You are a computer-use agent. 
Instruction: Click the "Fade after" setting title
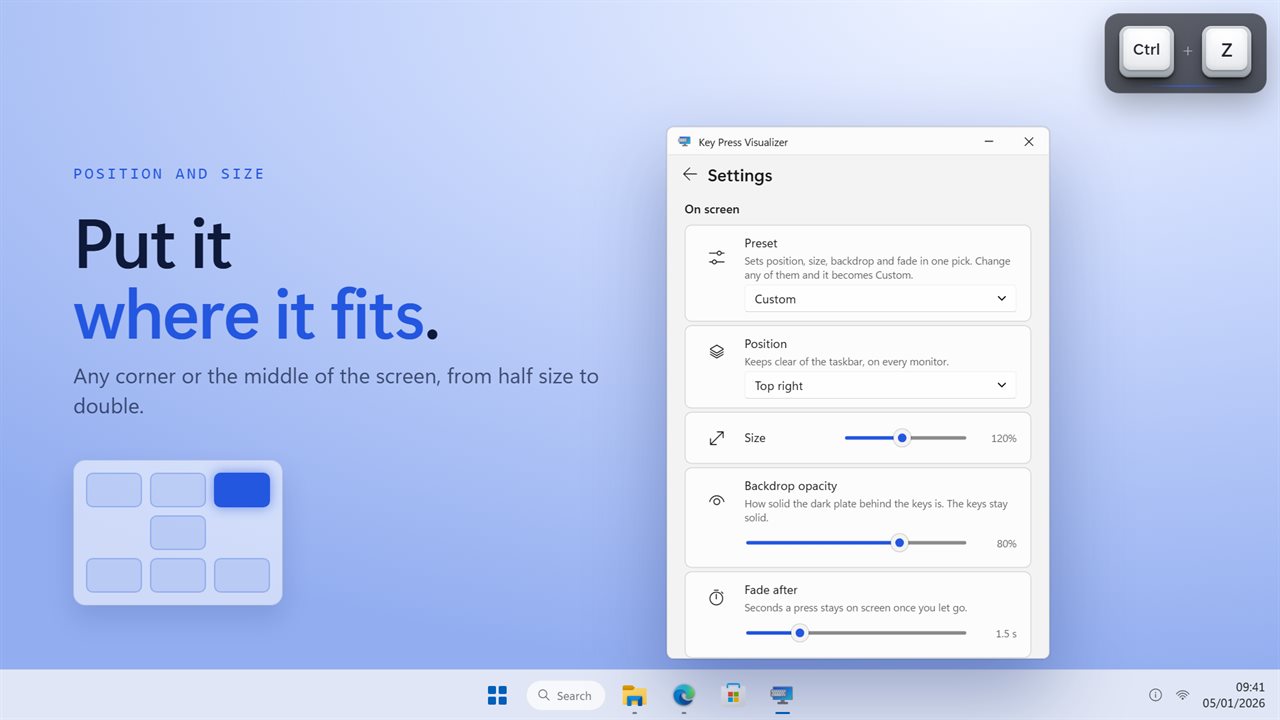(771, 590)
